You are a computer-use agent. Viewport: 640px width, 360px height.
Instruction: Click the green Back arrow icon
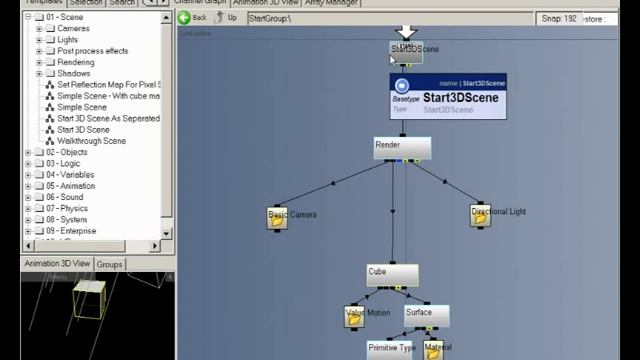[184, 18]
